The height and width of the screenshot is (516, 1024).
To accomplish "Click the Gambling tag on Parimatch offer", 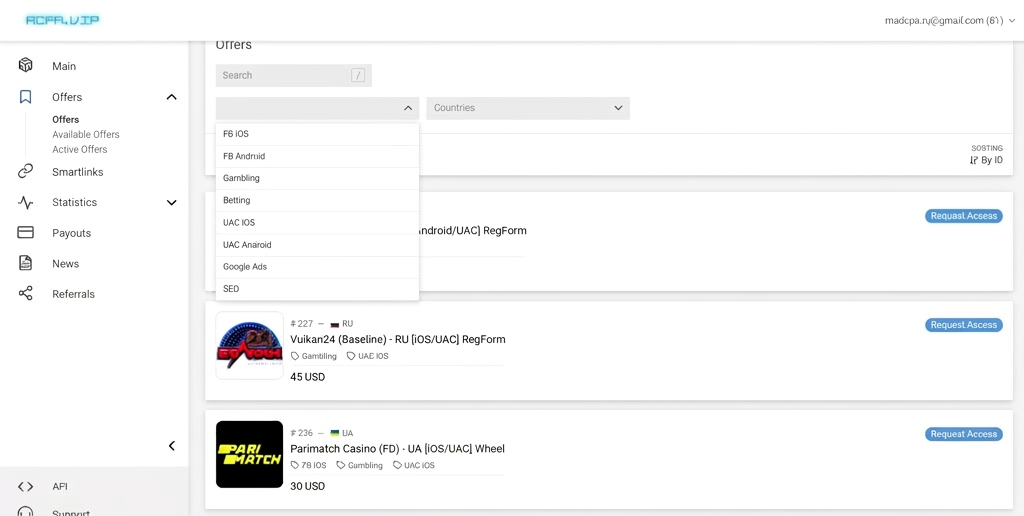I will (x=359, y=465).
